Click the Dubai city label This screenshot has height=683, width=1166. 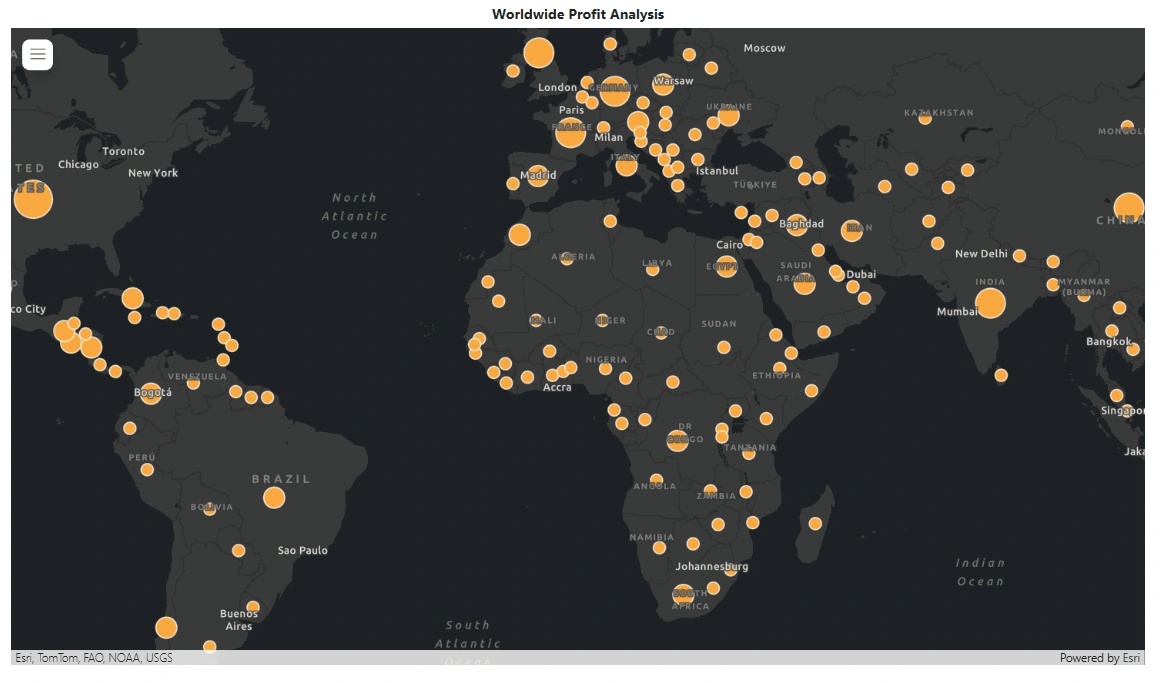pos(861,275)
